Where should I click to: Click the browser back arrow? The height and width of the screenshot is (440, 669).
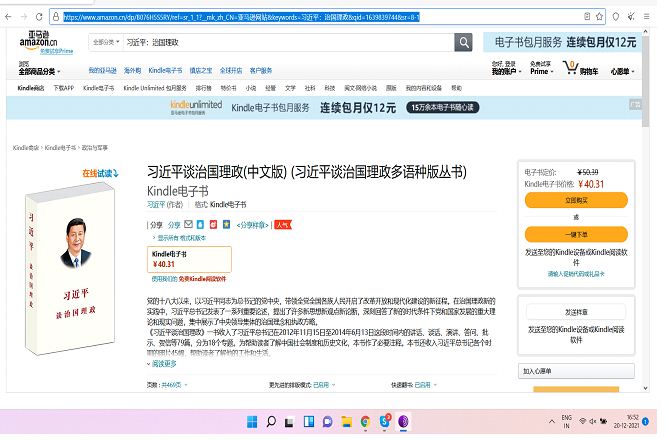tap(8, 17)
